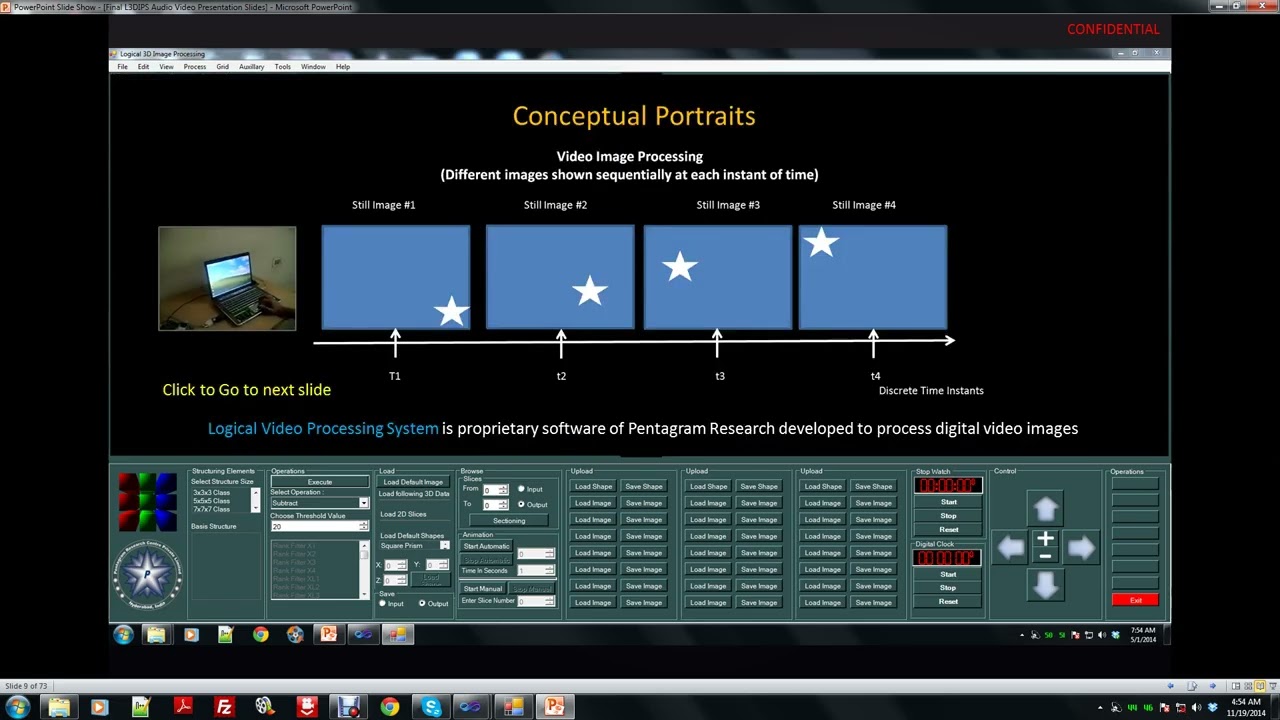Select '5x5x5 Class' structure size
Viewport: 1280px width, 720px height.
211,501
